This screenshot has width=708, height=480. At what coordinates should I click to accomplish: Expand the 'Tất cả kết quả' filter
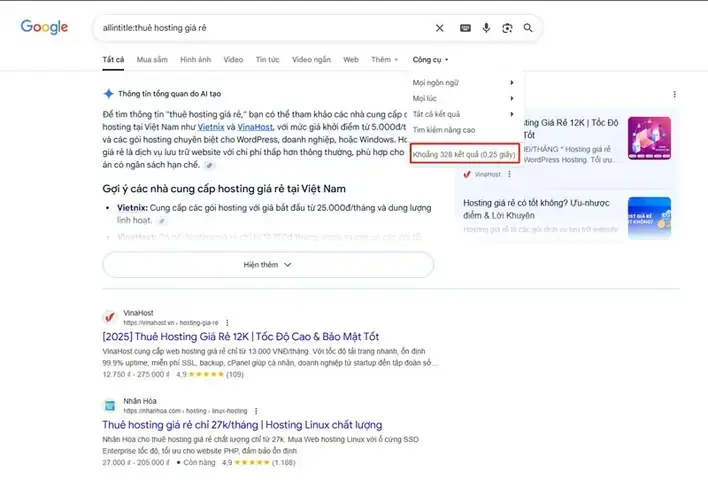pos(463,114)
